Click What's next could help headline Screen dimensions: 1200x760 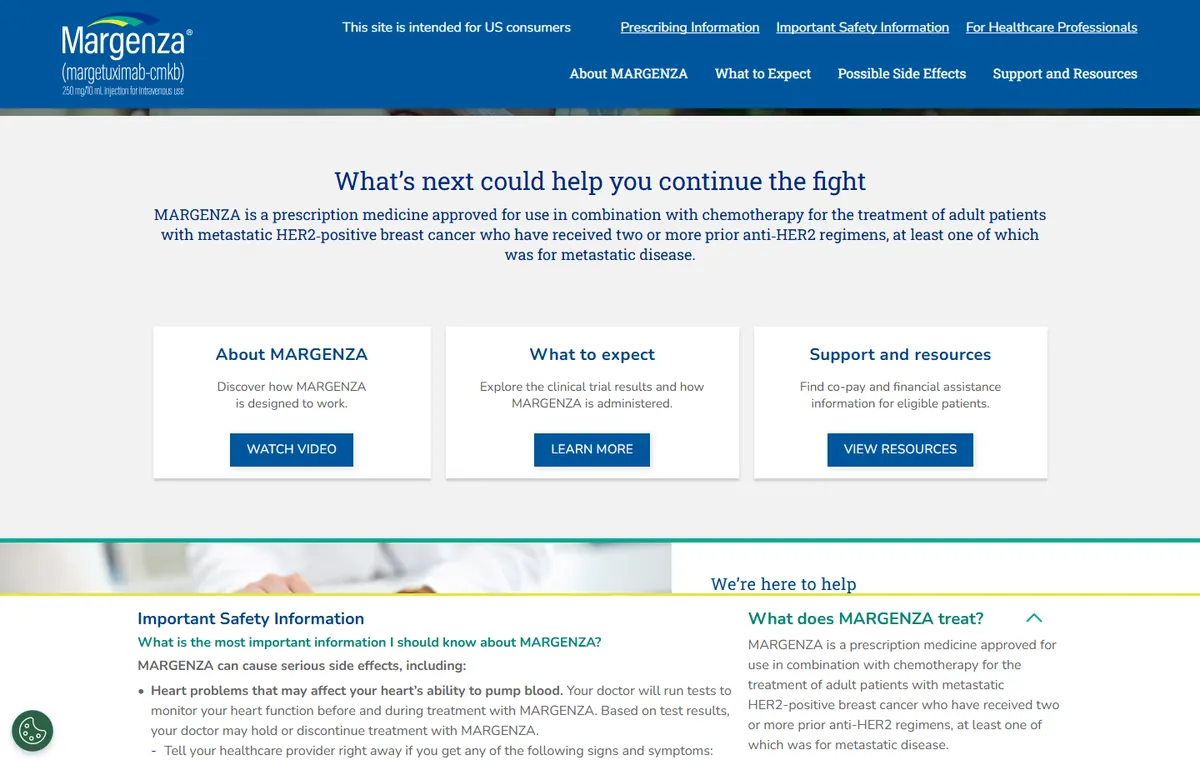point(600,181)
